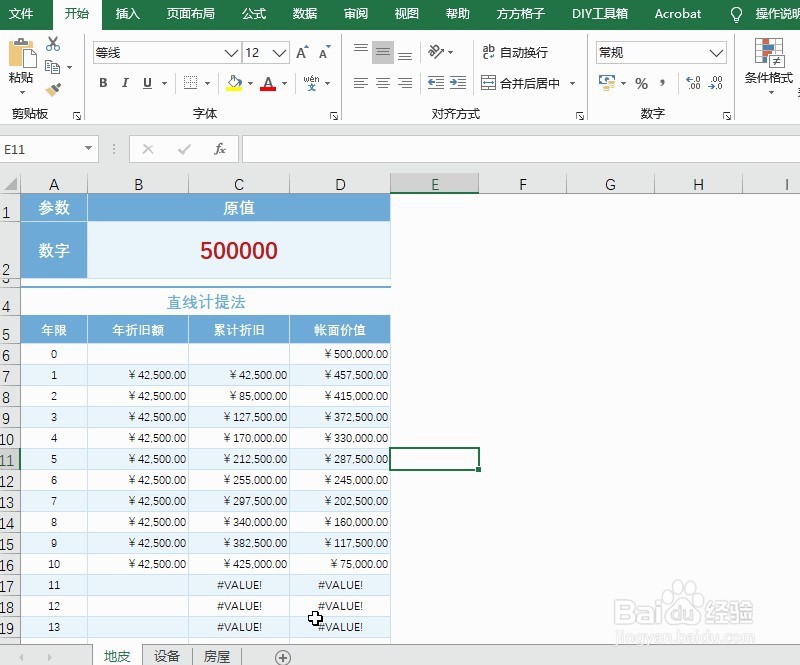This screenshot has width=800, height=665.
Task: Open underline style dropdown arrow
Action: [164, 83]
